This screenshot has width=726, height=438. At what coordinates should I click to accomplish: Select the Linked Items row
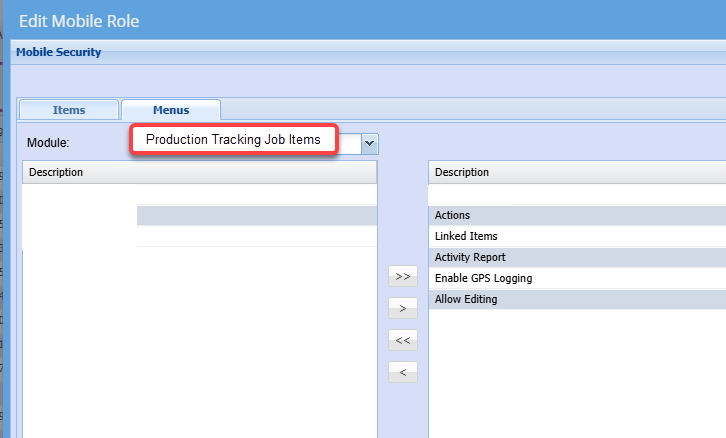tap(577, 236)
